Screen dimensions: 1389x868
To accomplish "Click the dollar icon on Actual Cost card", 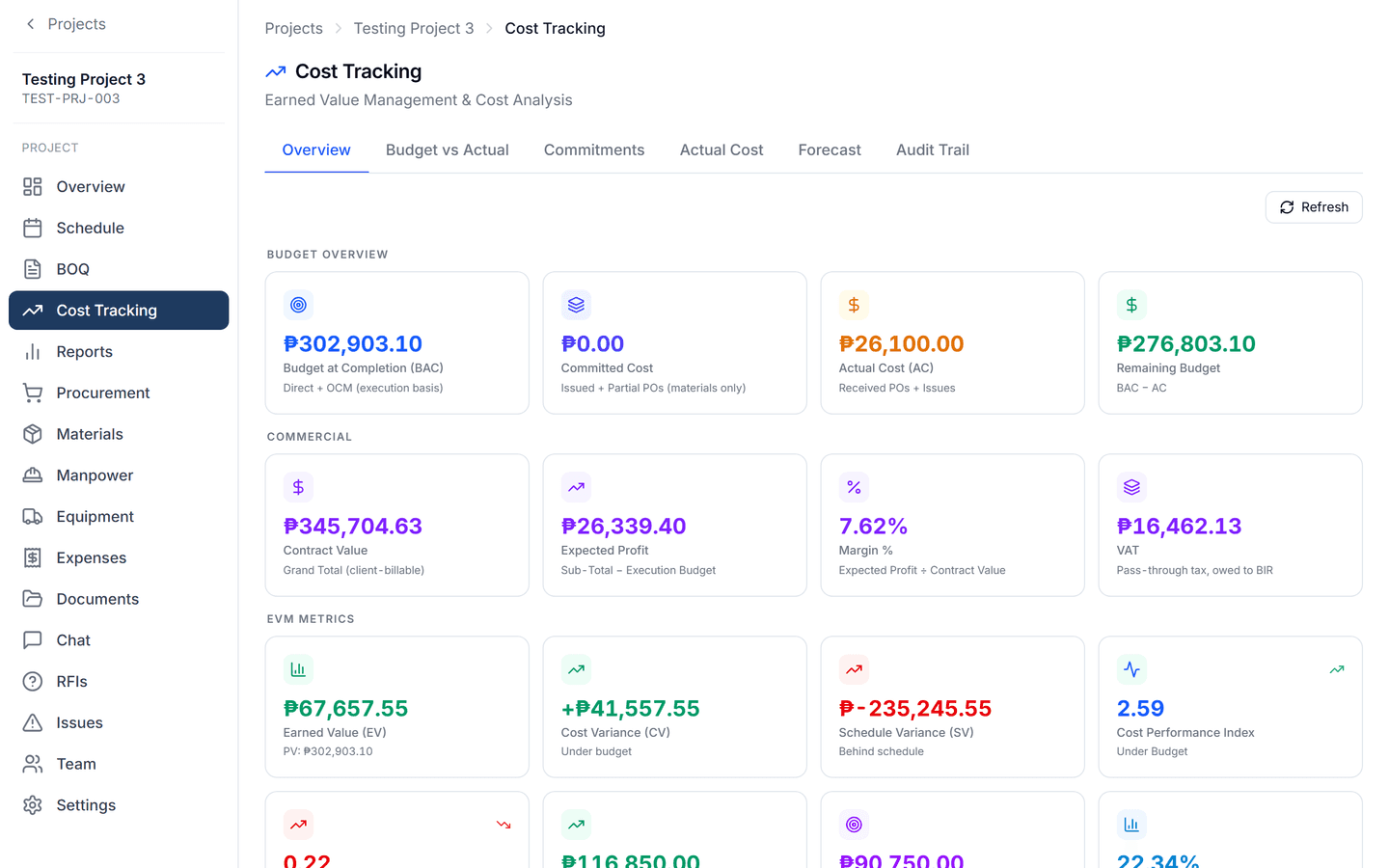I will coord(854,305).
